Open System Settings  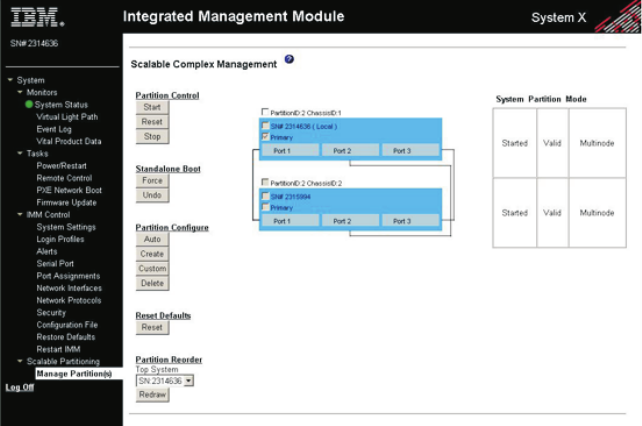point(66,227)
